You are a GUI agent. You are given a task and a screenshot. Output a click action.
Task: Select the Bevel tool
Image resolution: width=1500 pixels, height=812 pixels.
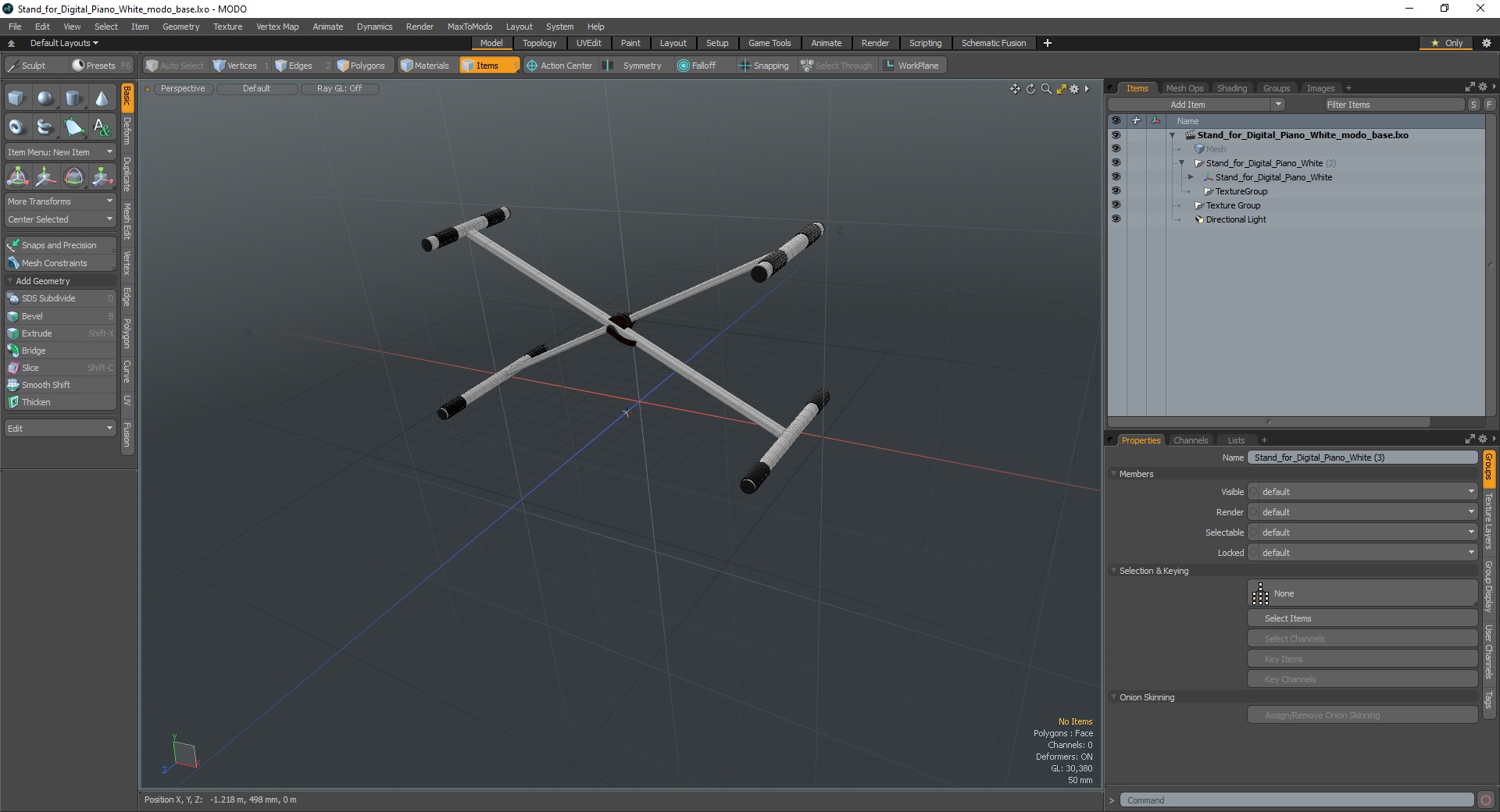tap(61, 316)
